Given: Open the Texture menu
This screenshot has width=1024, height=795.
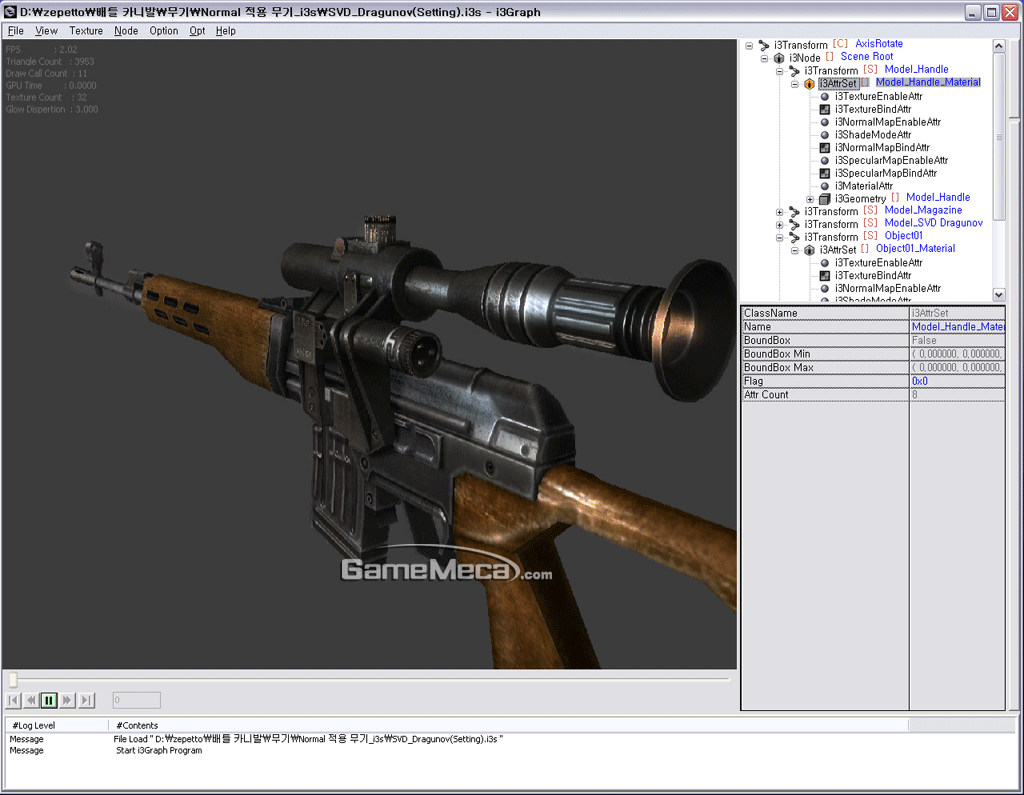Looking at the screenshot, I should [86, 30].
